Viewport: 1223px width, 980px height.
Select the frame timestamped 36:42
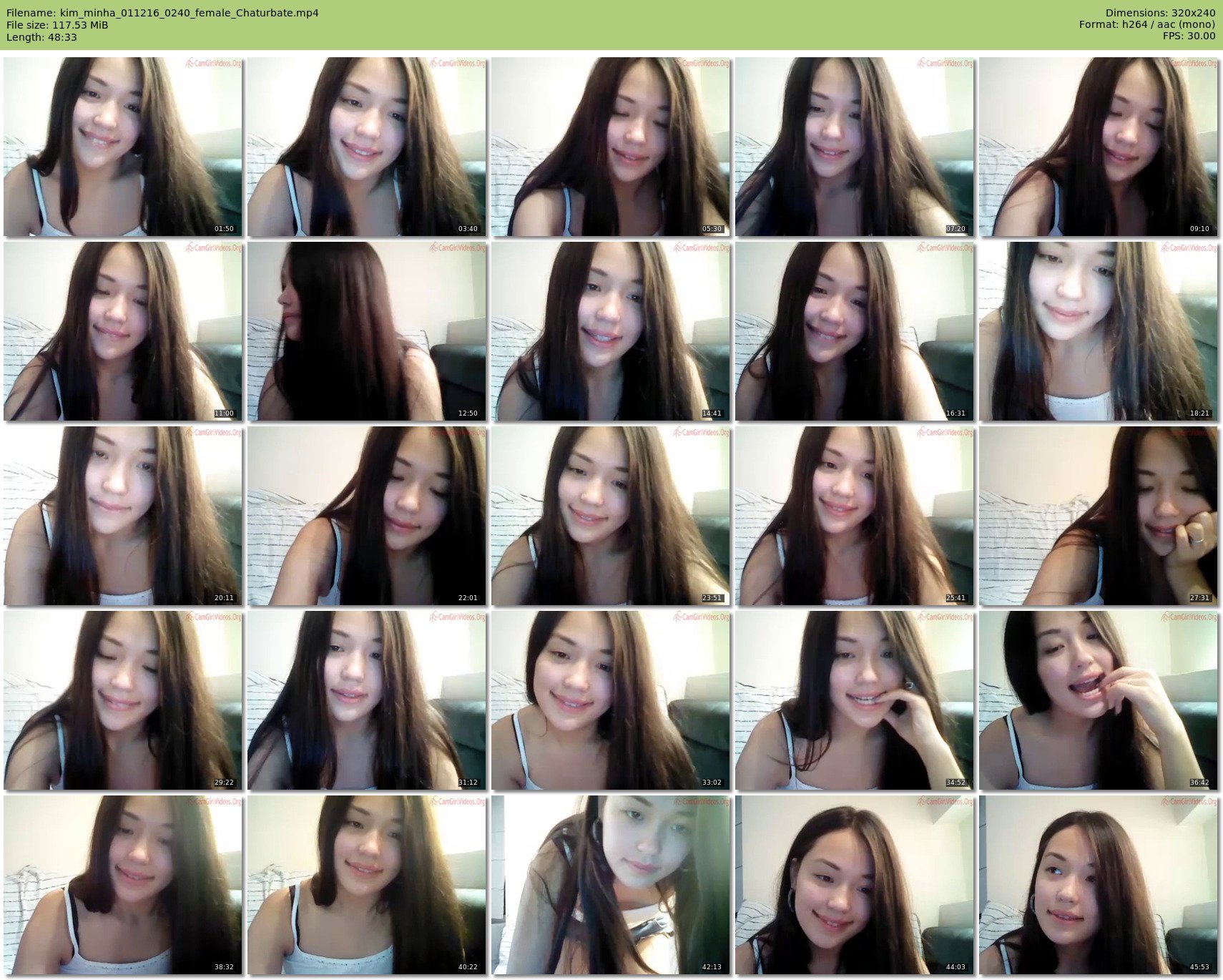click(1099, 700)
